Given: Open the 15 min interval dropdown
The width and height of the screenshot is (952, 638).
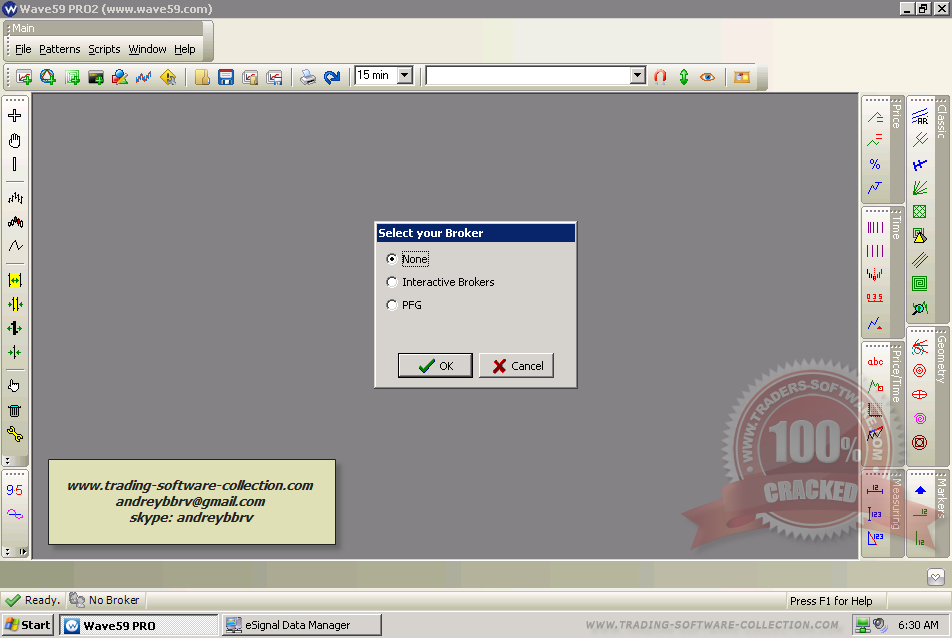Looking at the screenshot, I should [405, 76].
